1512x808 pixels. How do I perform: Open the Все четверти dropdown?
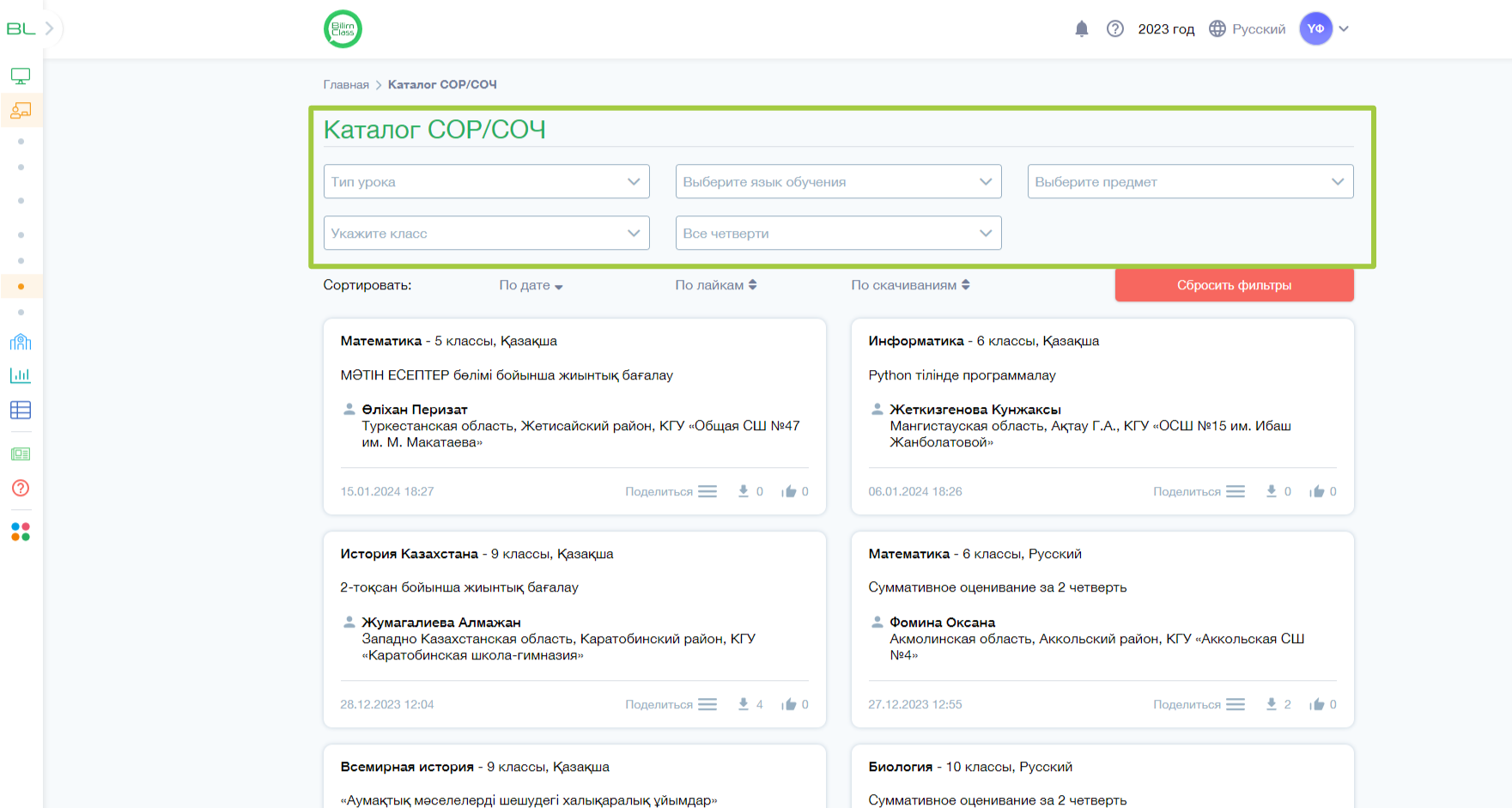[x=838, y=234]
